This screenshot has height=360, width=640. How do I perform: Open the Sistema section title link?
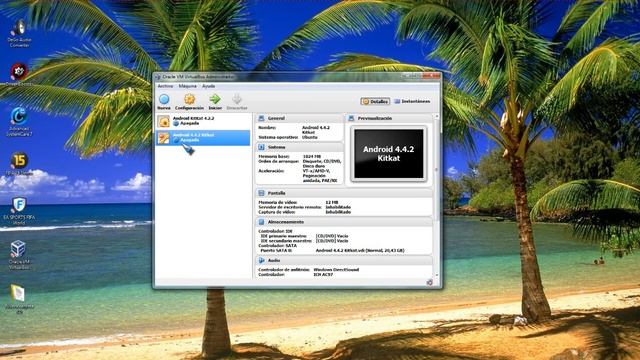[x=277, y=147]
